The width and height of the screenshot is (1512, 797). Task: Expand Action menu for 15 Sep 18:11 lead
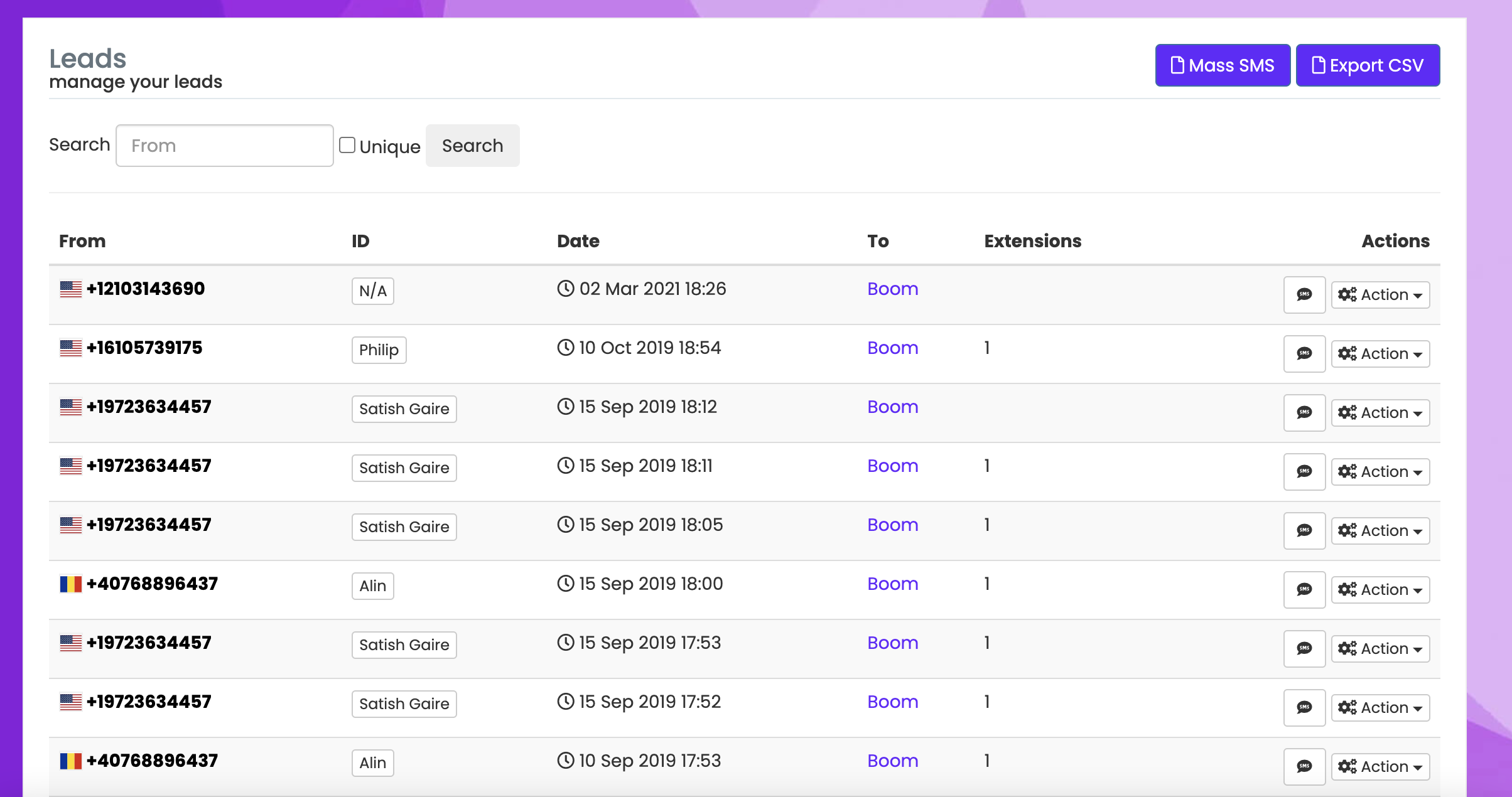tap(1380, 471)
